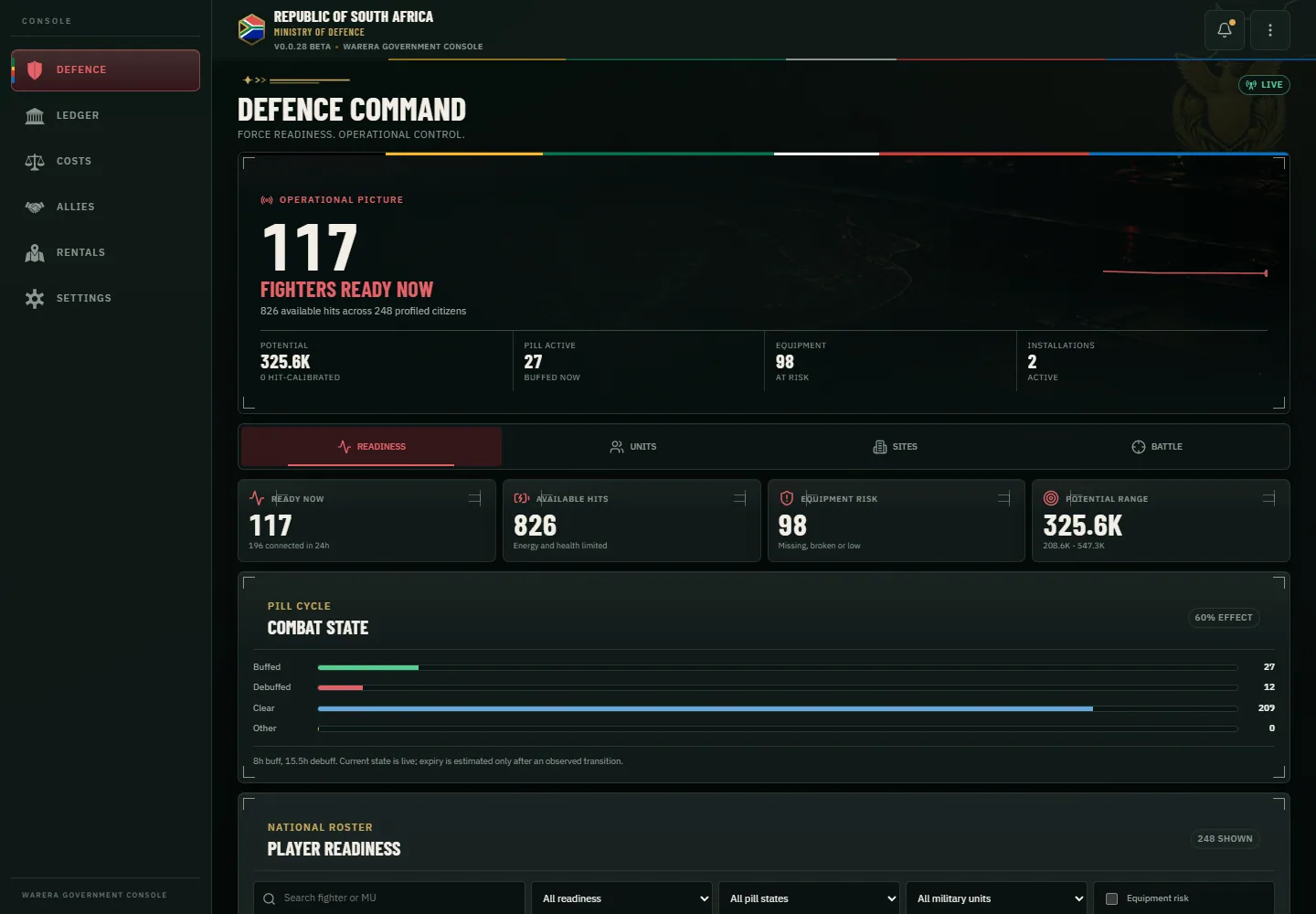Click the target icon on Potential Range card
Viewport: 1316px width, 914px height.
pyautogui.click(x=1051, y=498)
